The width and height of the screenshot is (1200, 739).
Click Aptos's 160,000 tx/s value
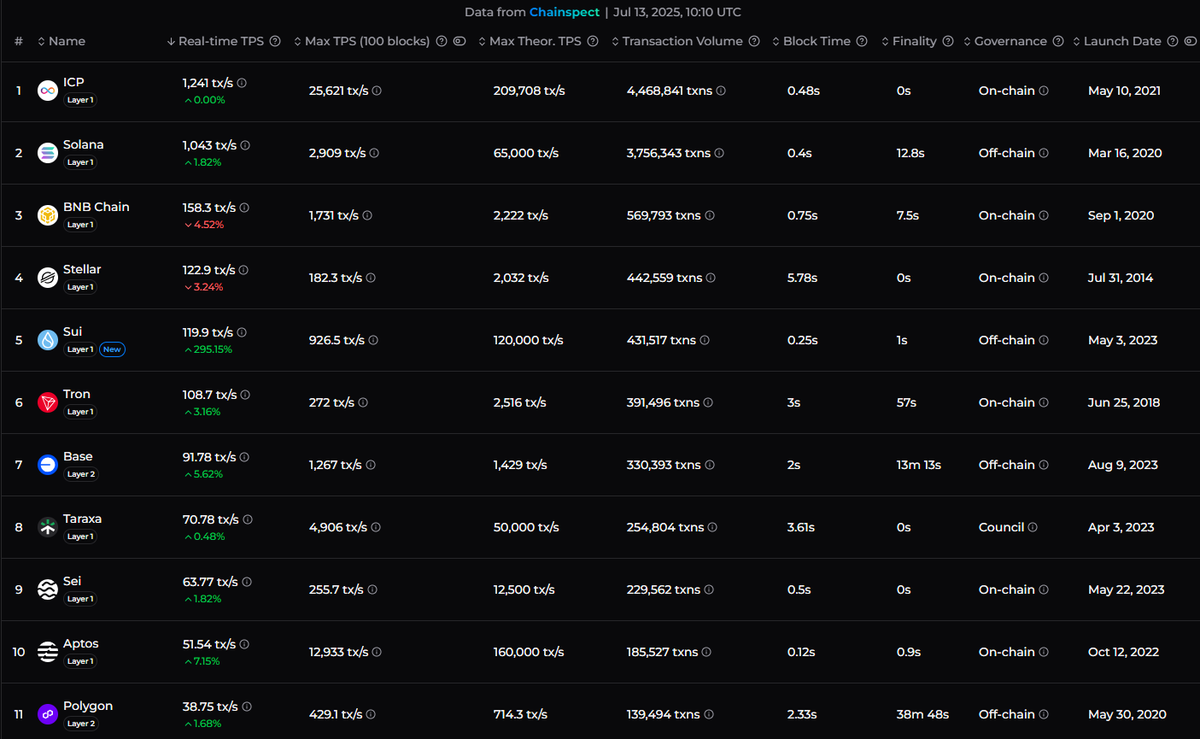[x=529, y=652]
